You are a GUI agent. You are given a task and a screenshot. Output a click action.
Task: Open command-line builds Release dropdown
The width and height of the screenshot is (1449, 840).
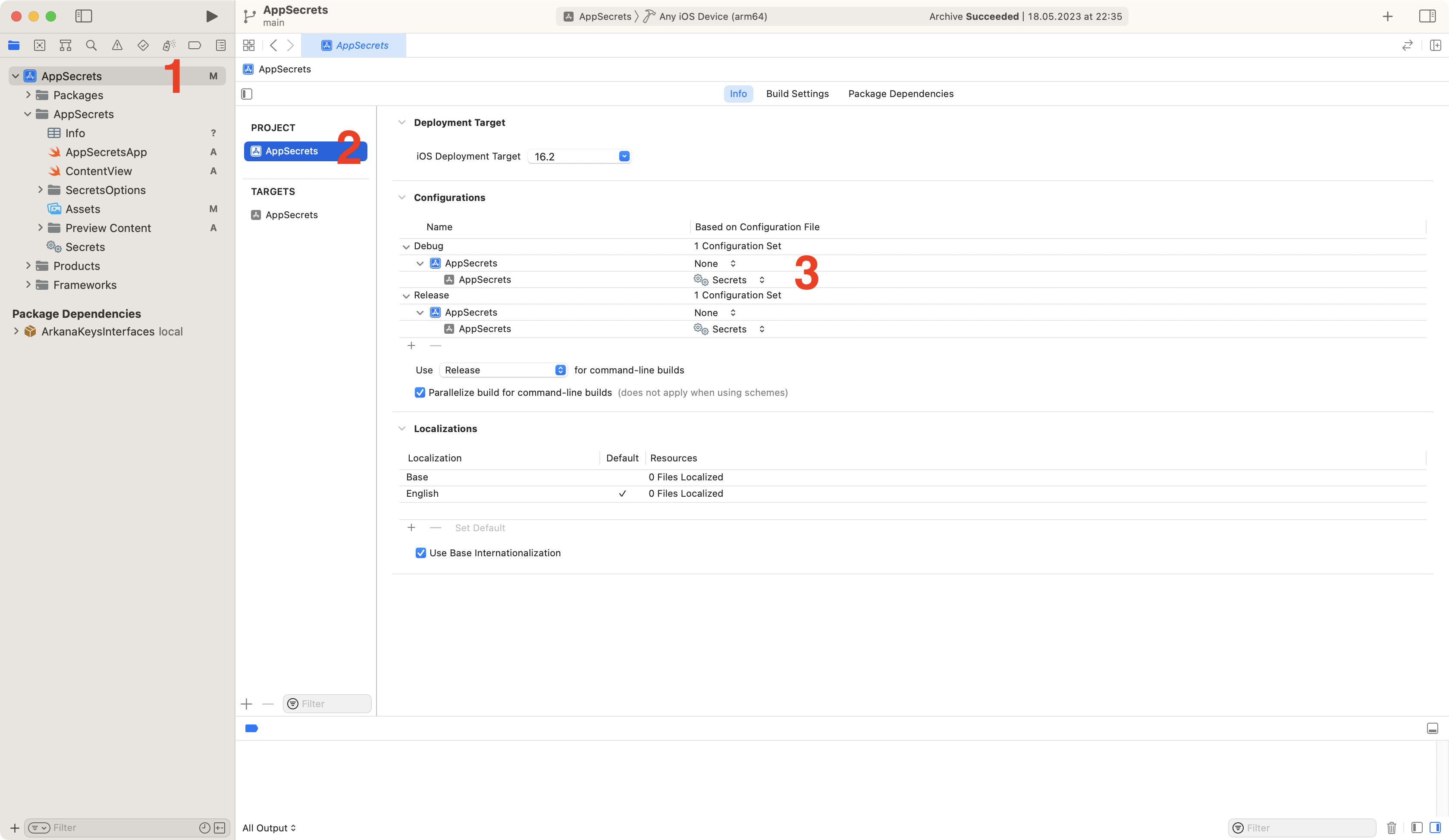coord(503,370)
